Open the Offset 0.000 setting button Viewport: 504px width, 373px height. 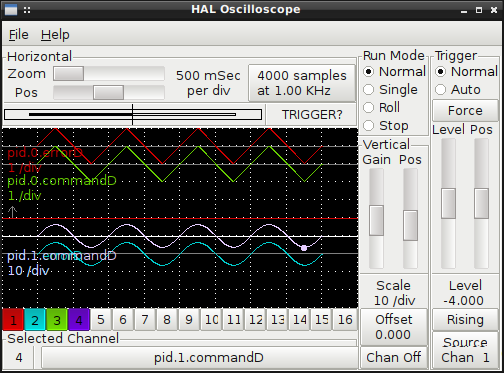394,327
